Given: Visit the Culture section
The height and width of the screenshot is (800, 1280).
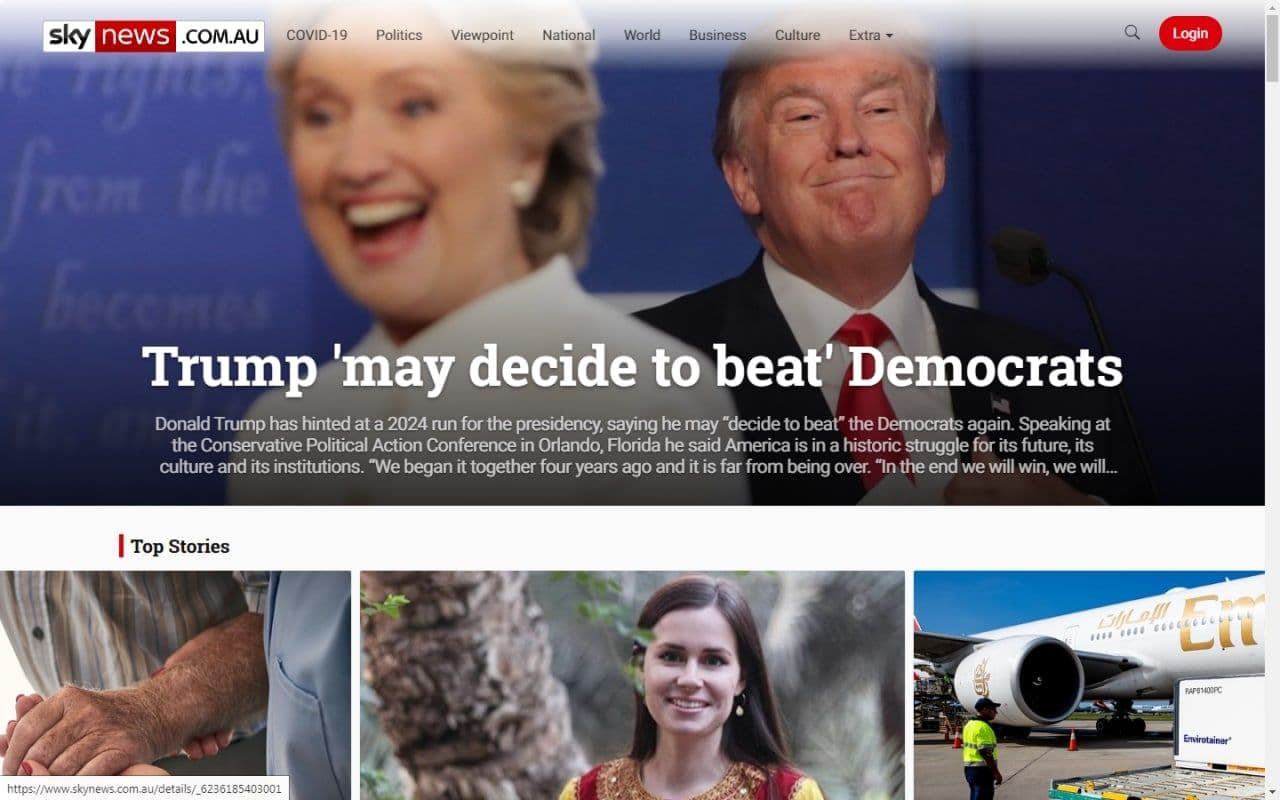Looking at the screenshot, I should (x=797, y=35).
